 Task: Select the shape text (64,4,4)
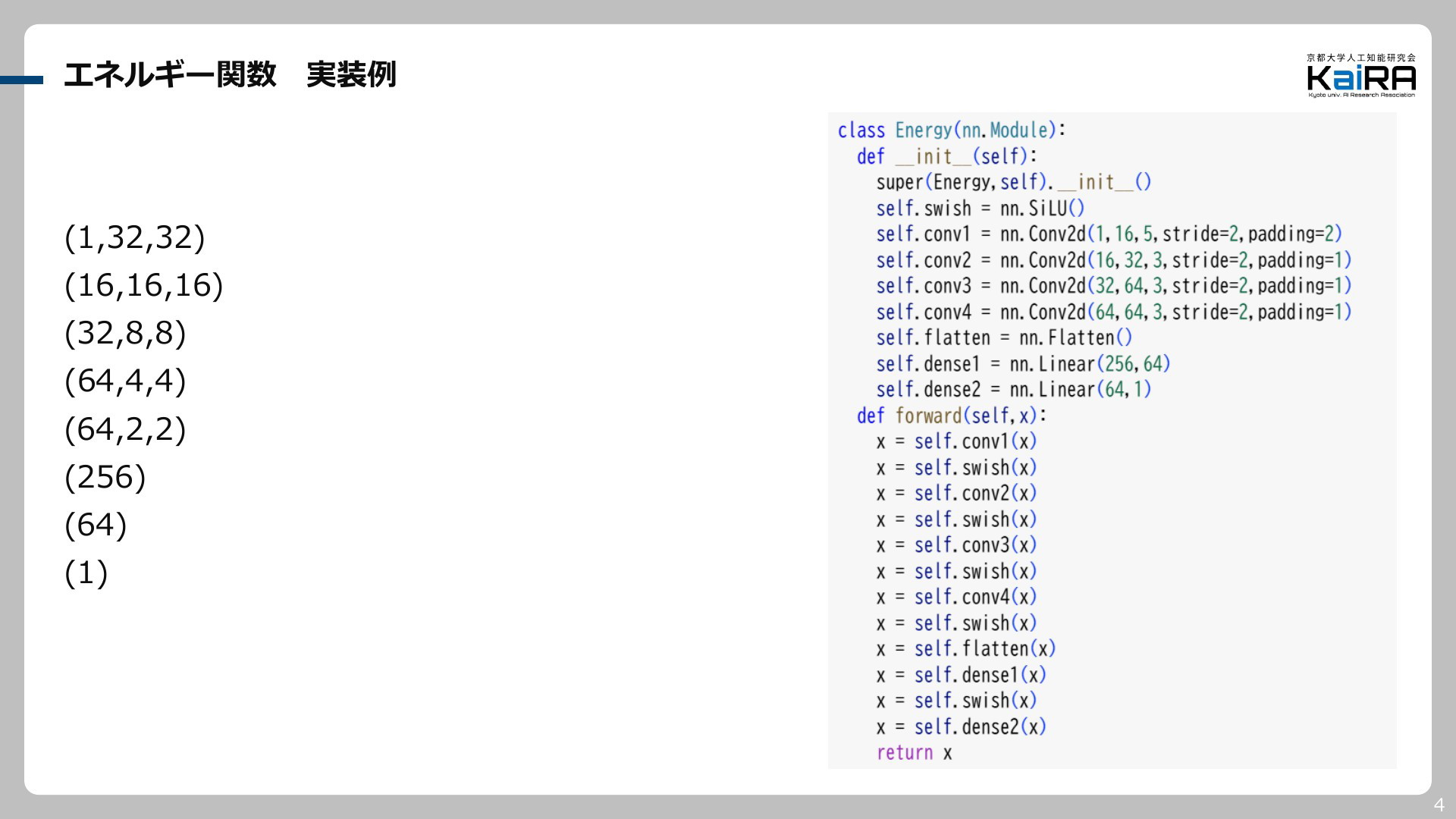pyautogui.click(x=125, y=381)
